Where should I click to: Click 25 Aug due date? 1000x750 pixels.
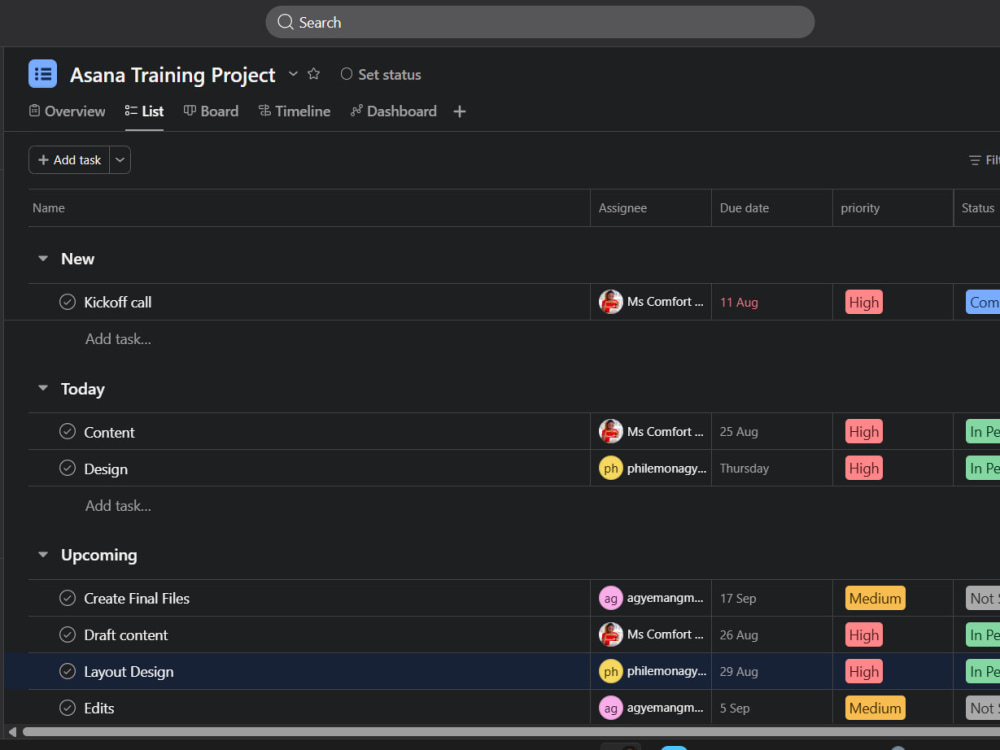pos(739,432)
